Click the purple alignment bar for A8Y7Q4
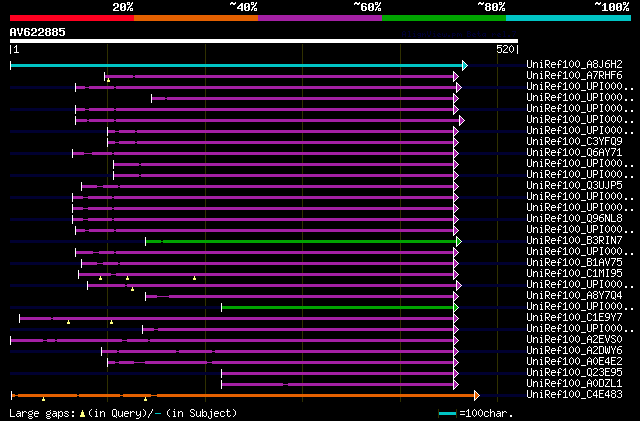Image resolution: width=640 pixels, height=421 pixels. (x=300, y=297)
